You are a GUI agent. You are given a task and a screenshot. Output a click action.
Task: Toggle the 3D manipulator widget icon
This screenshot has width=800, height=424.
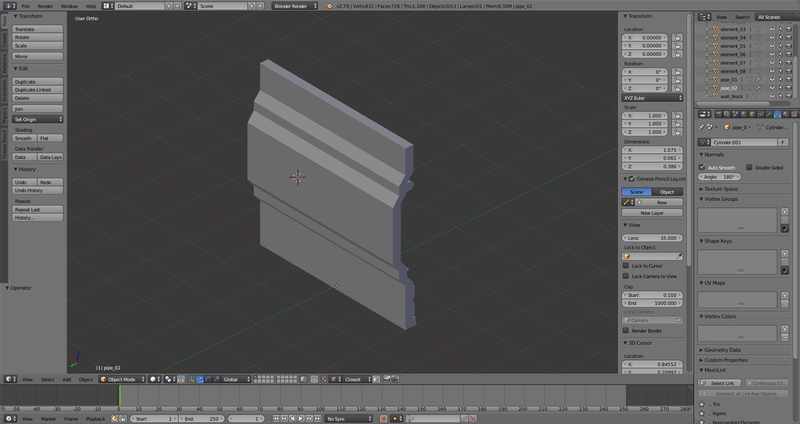point(192,379)
